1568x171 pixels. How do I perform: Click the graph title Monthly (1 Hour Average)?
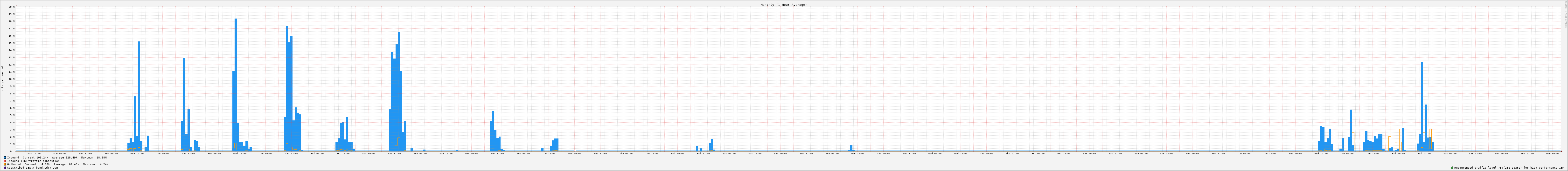tap(783, 5)
